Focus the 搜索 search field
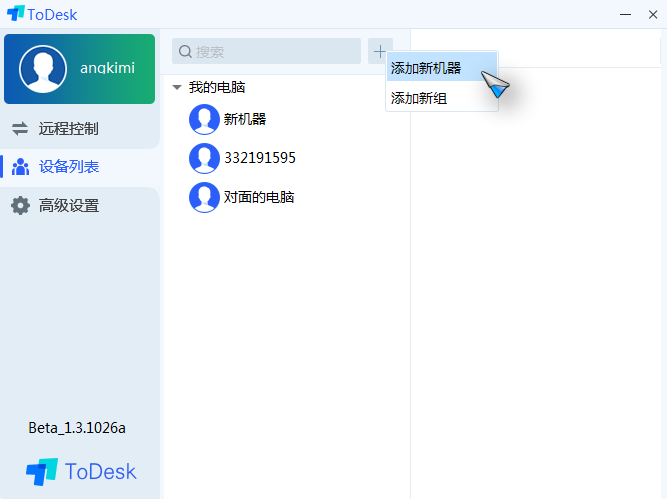Image resolution: width=667 pixels, height=499 pixels. pyautogui.click(x=266, y=51)
